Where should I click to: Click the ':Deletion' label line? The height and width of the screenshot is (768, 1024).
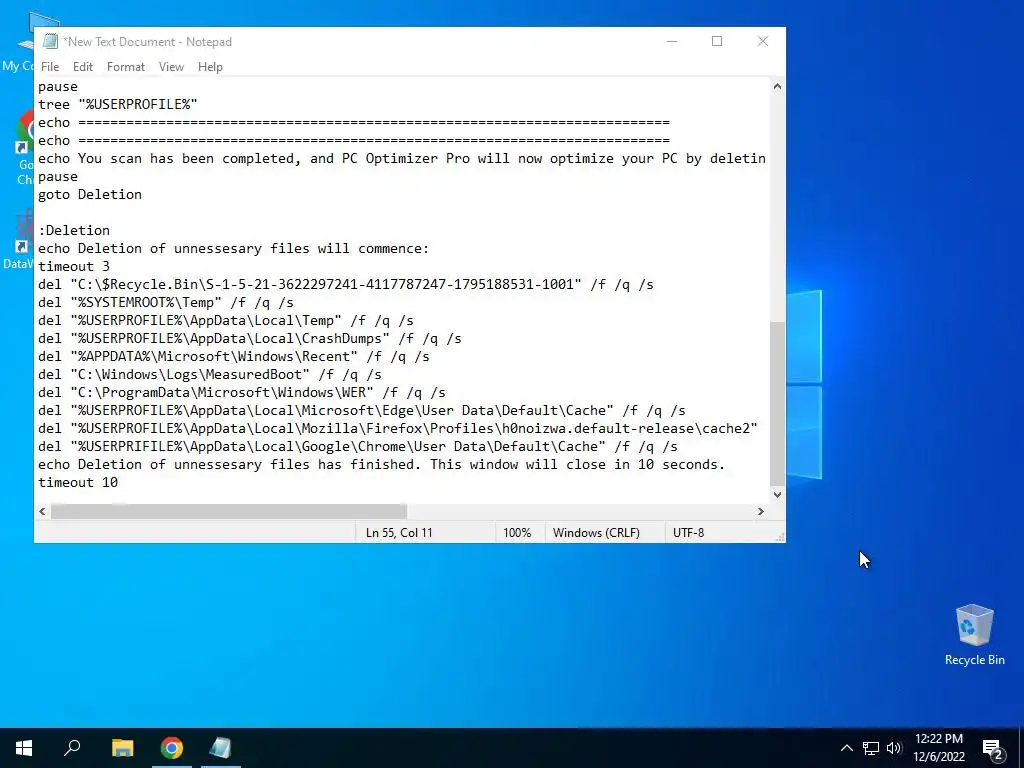point(74,231)
